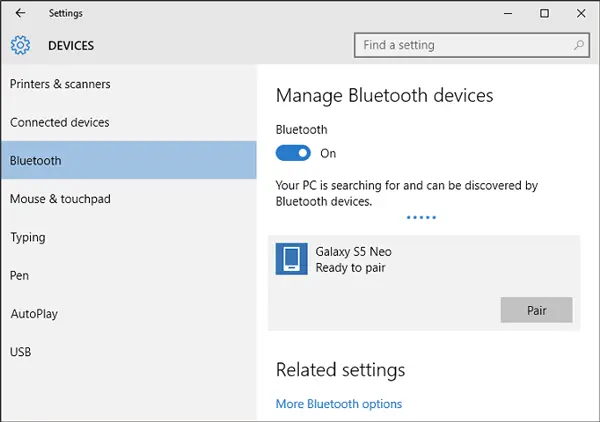The width and height of the screenshot is (600, 422).
Task: Open Mouse & touchpad settings
Action: pyautogui.click(x=60, y=199)
